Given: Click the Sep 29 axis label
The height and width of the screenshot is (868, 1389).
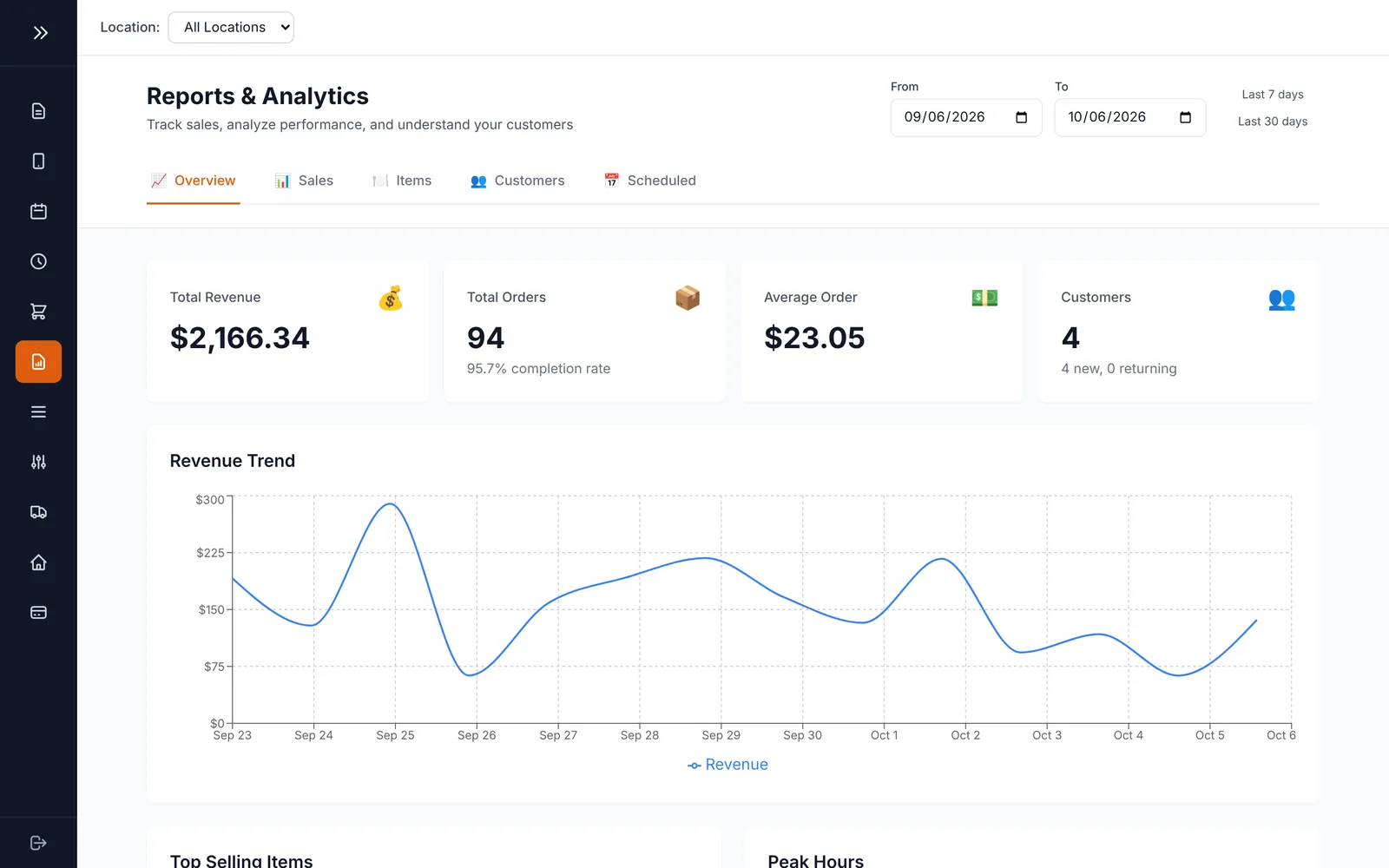Looking at the screenshot, I should tap(721, 735).
